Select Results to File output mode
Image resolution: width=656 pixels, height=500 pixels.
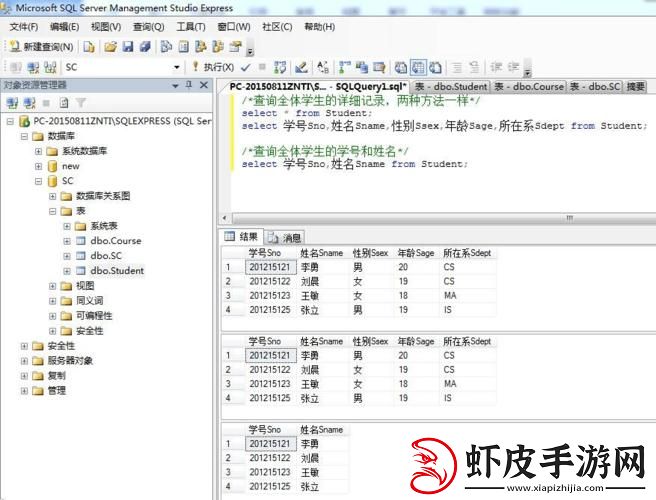click(x=435, y=67)
